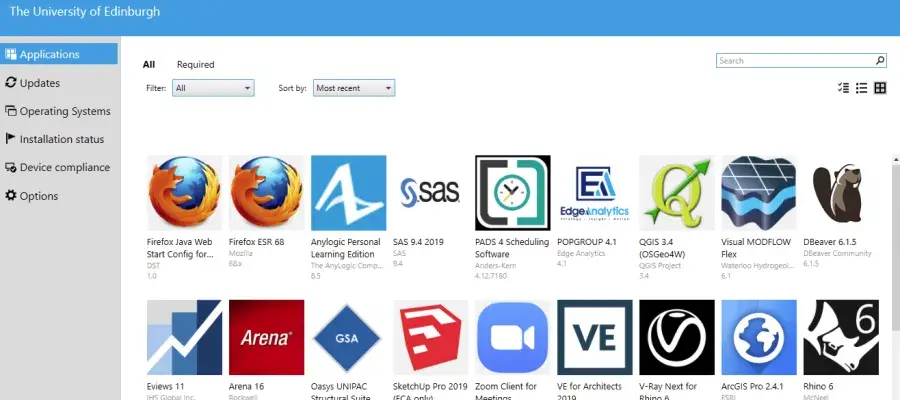Switch to the All tab
The width and height of the screenshot is (900, 400).
(x=149, y=64)
